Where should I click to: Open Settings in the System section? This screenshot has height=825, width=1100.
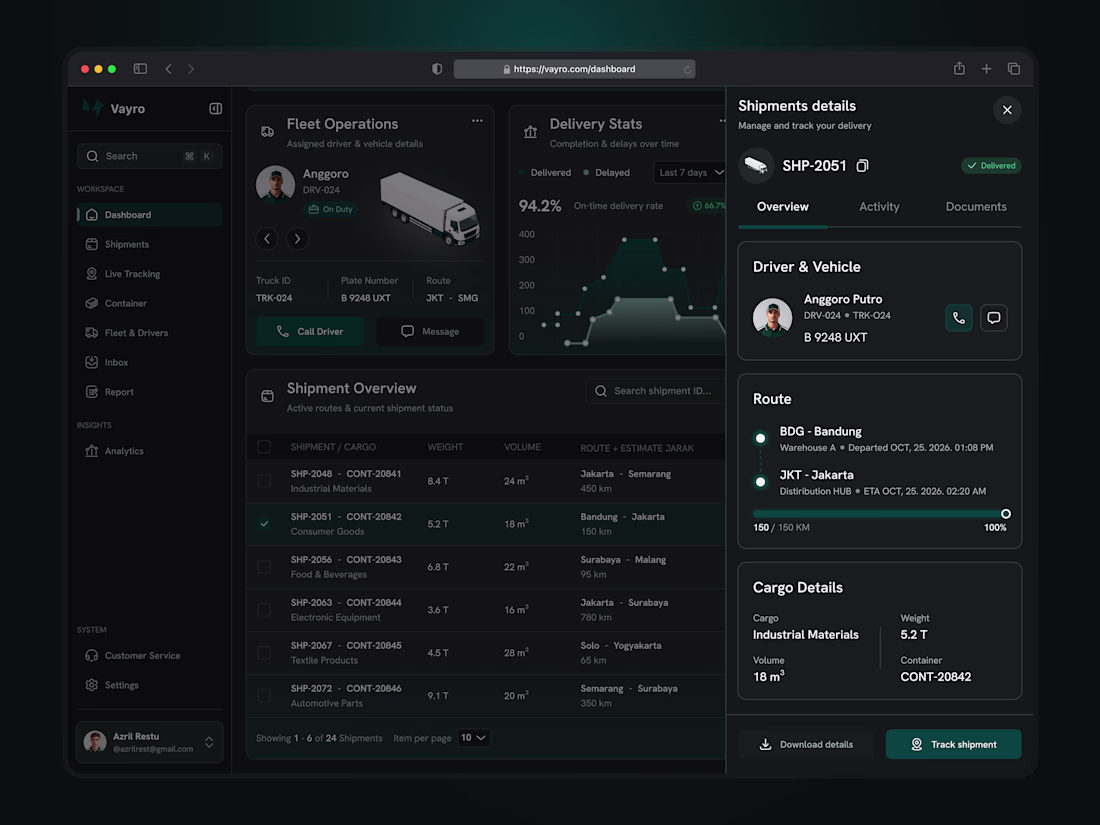point(149,685)
